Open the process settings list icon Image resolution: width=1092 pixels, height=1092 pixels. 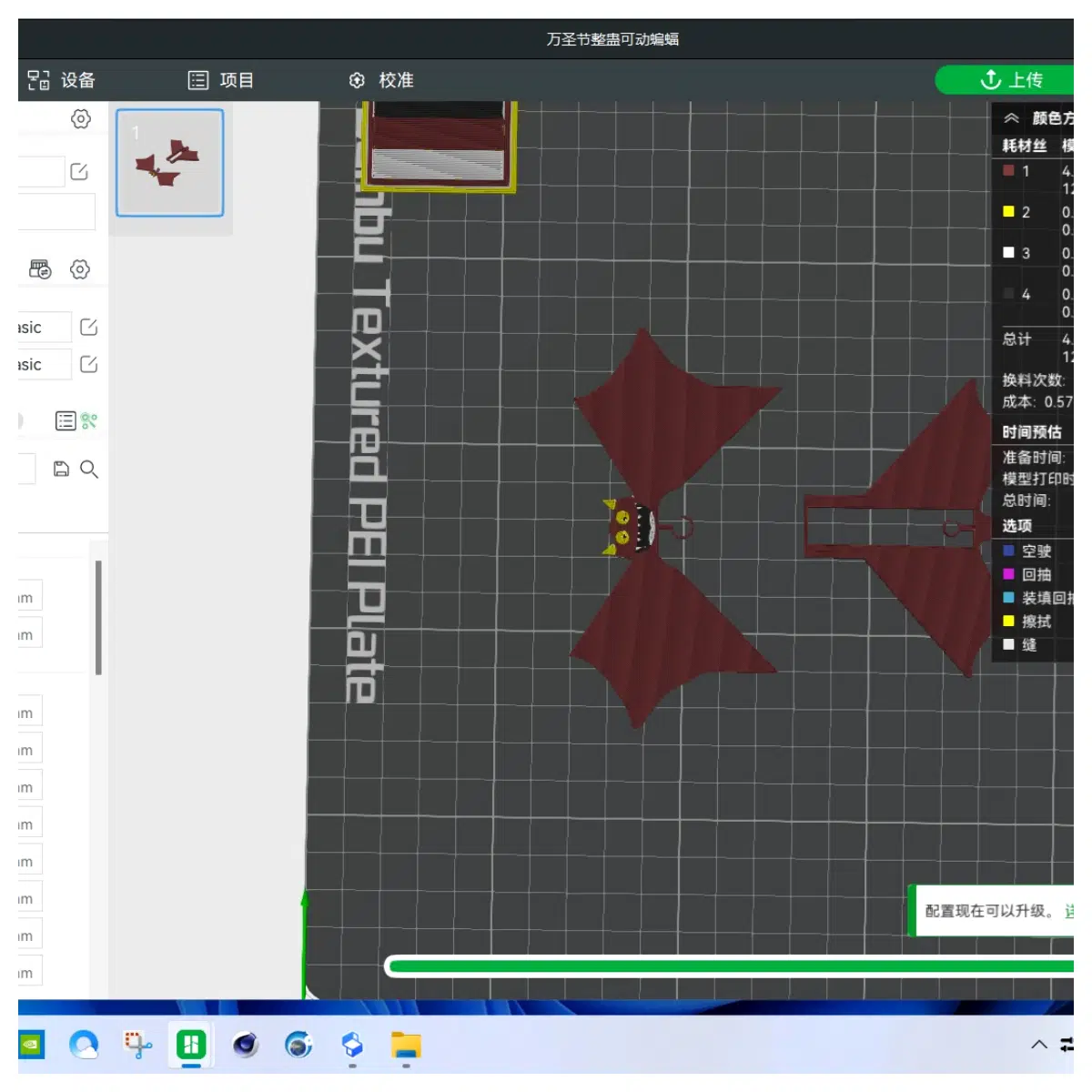pos(66,421)
